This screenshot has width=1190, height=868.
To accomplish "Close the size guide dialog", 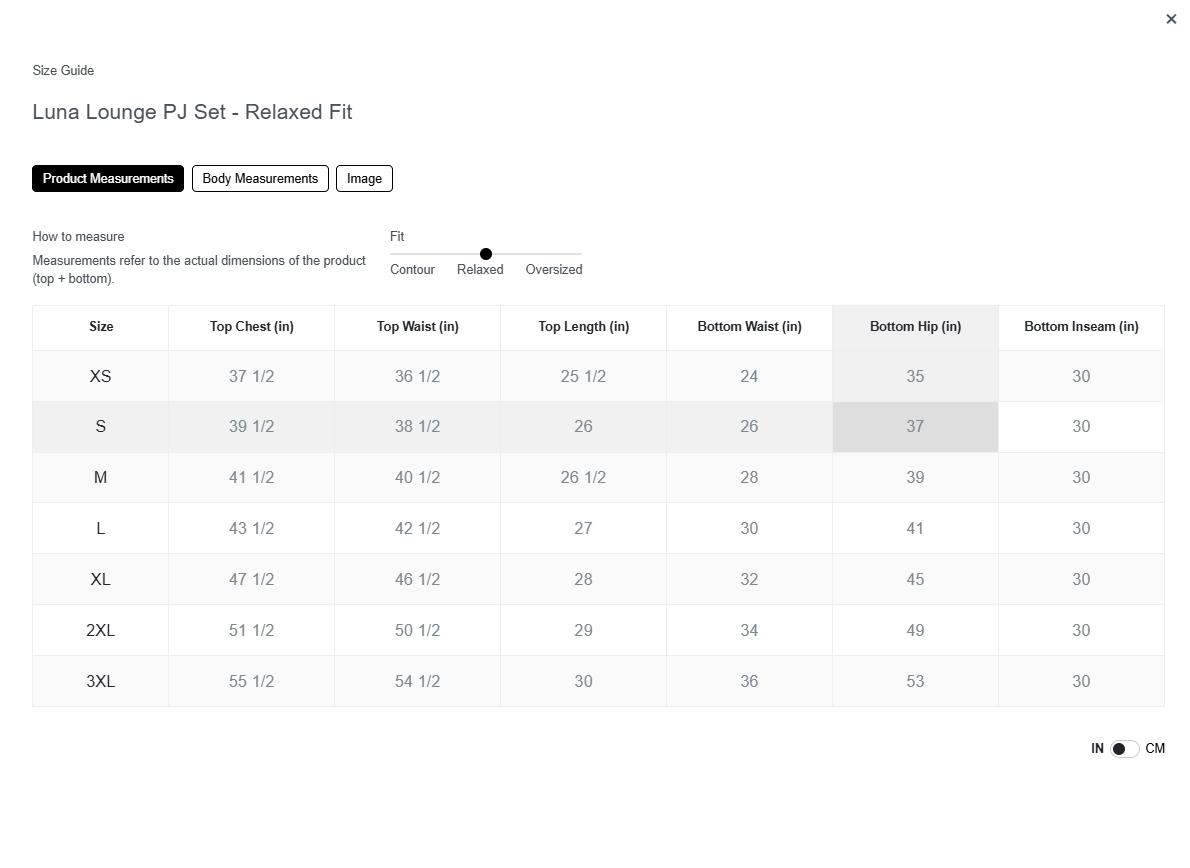I will 1171,19.
